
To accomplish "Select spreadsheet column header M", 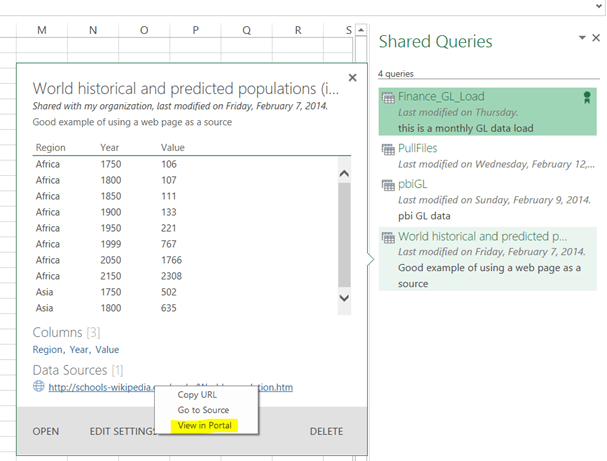I will coord(42,30).
